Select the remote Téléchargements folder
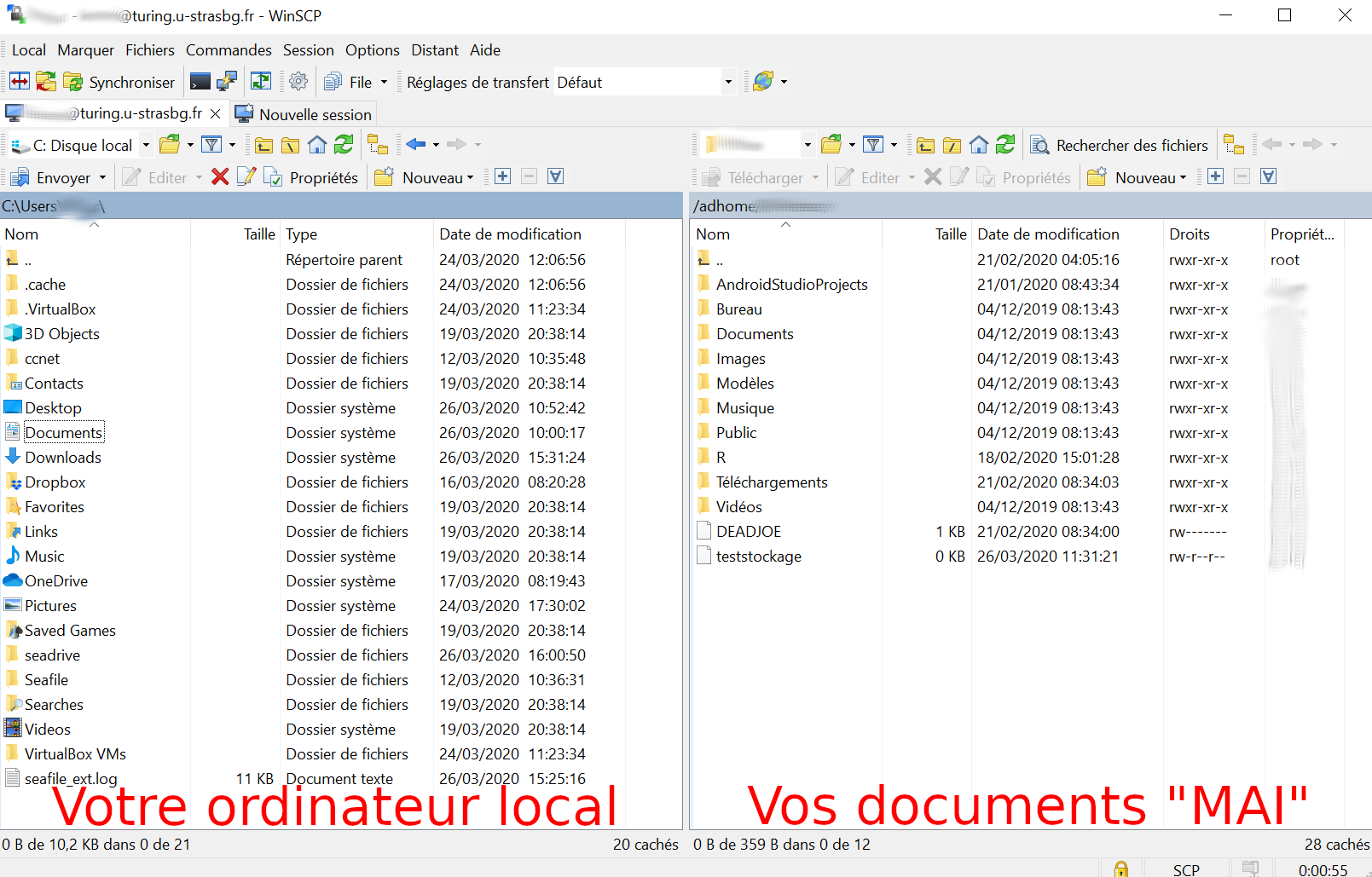The height and width of the screenshot is (877, 1372). click(x=771, y=482)
